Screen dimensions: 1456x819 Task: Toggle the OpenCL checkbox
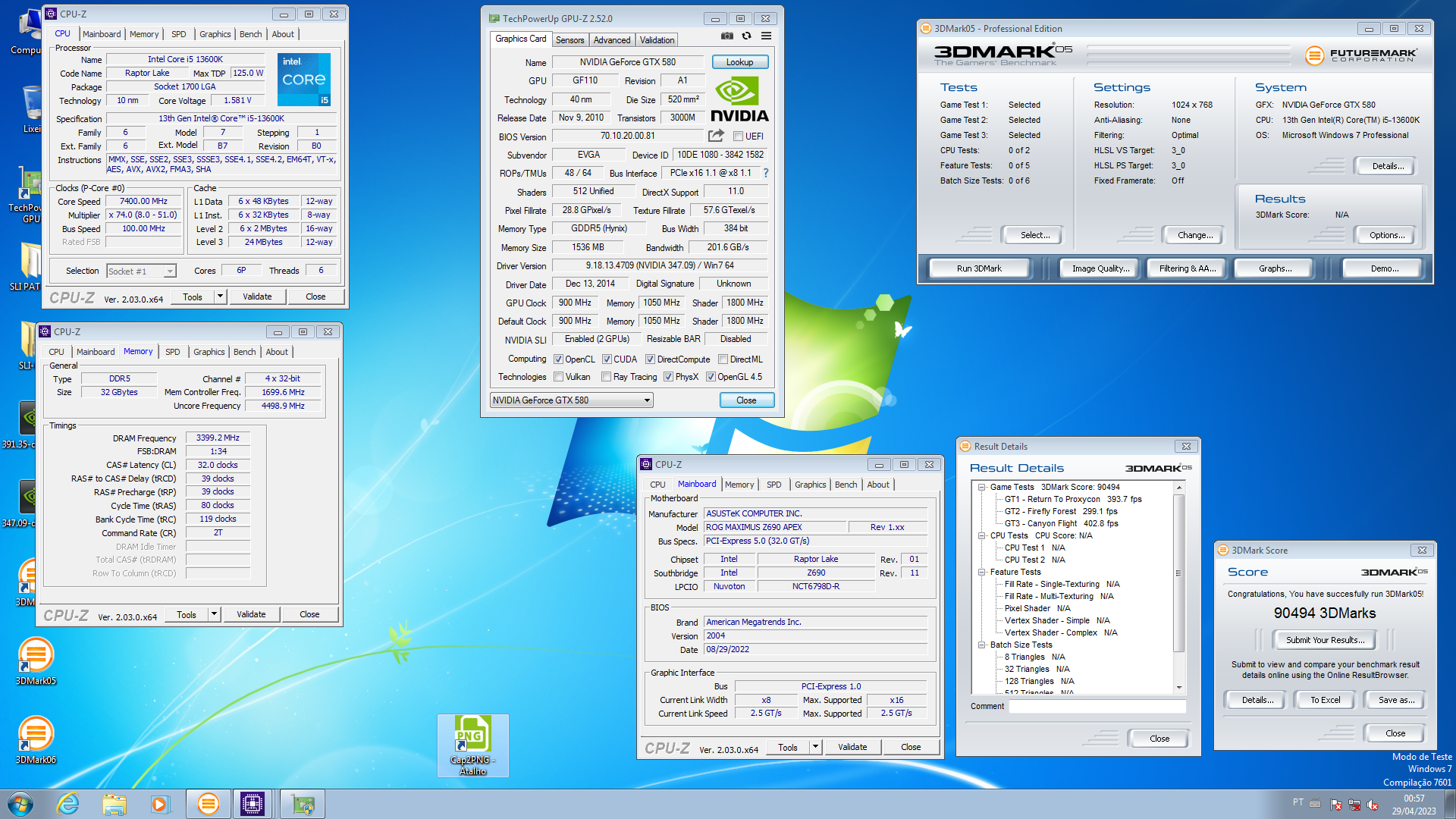pyautogui.click(x=558, y=359)
